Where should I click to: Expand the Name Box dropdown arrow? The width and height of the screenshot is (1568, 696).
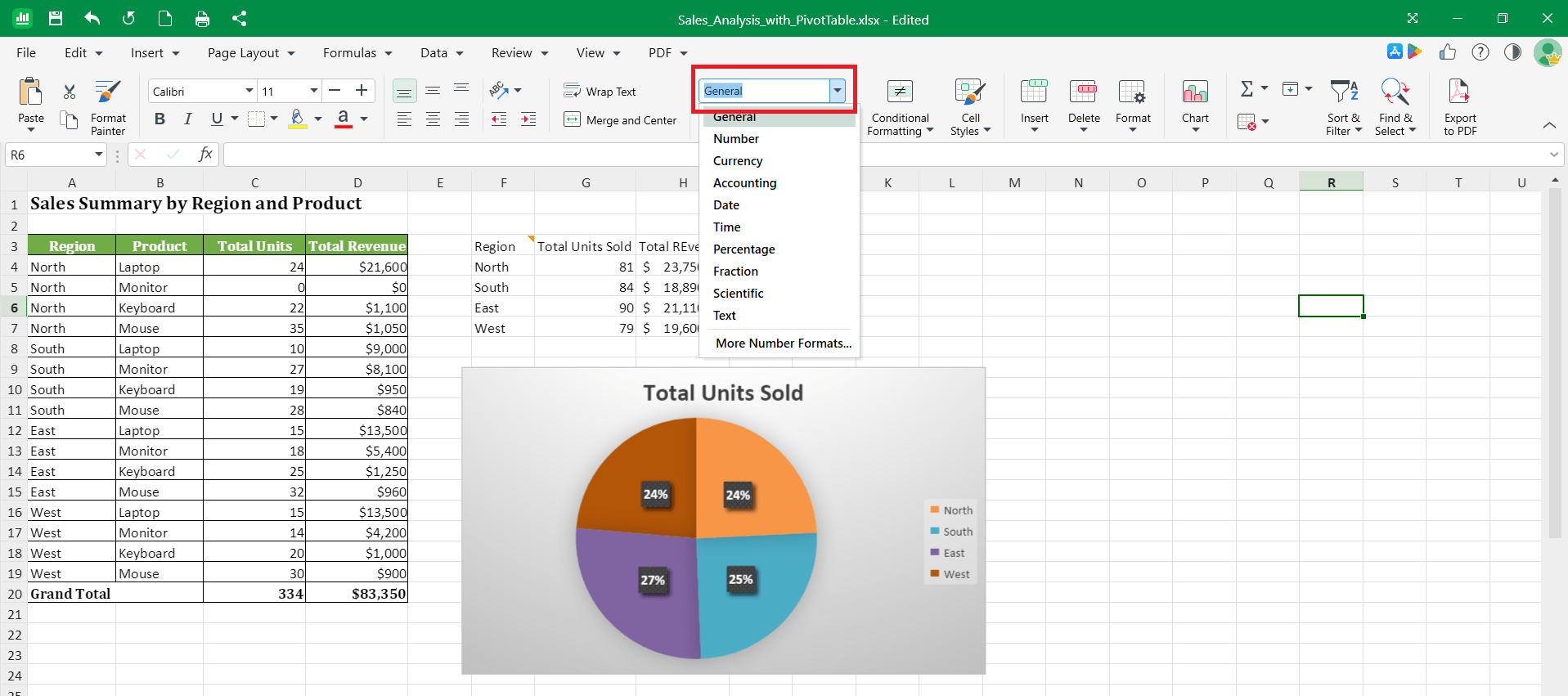[x=98, y=155]
